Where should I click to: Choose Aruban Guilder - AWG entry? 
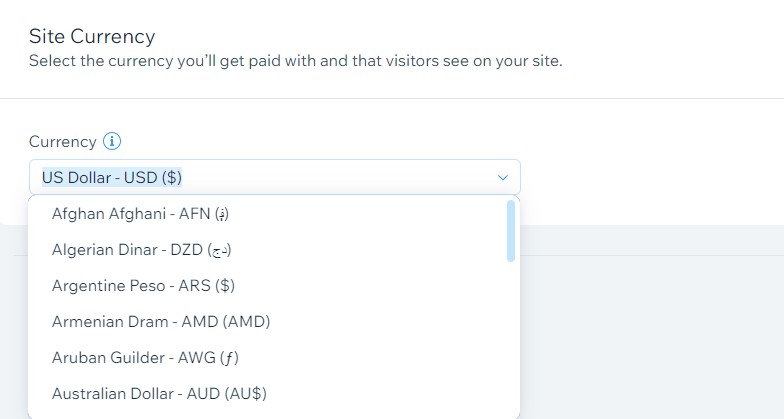coord(145,358)
